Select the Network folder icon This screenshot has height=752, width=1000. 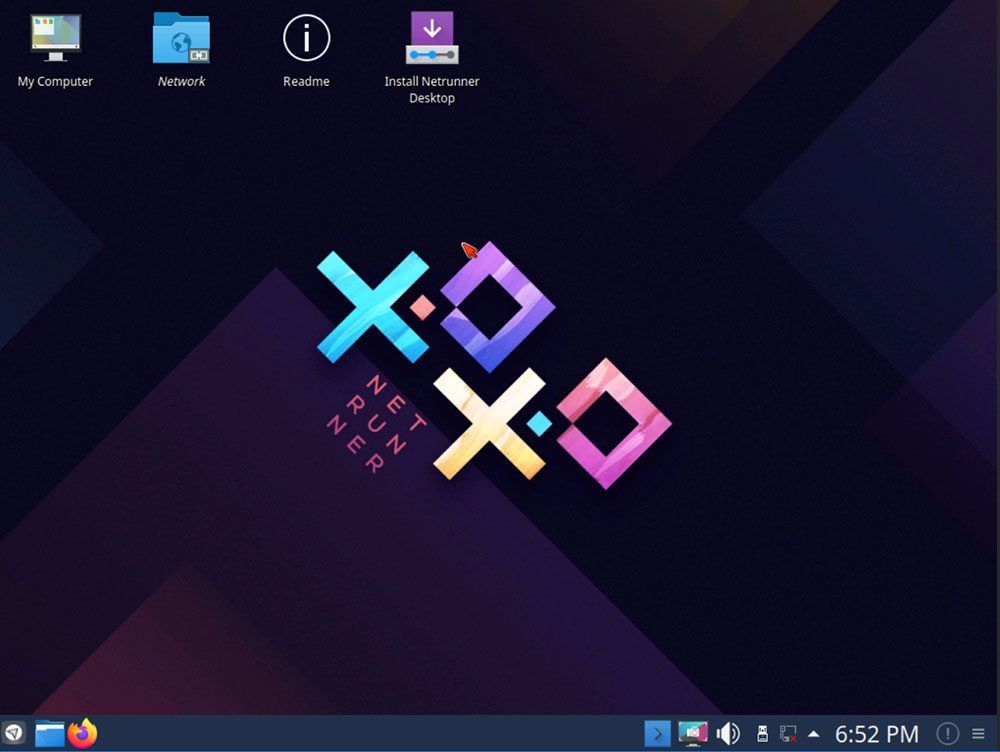(181, 38)
